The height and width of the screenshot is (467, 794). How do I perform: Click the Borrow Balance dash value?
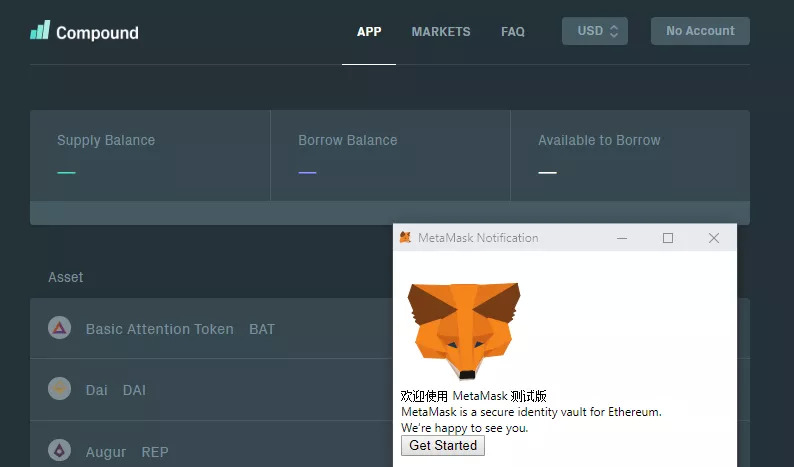click(x=307, y=173)
